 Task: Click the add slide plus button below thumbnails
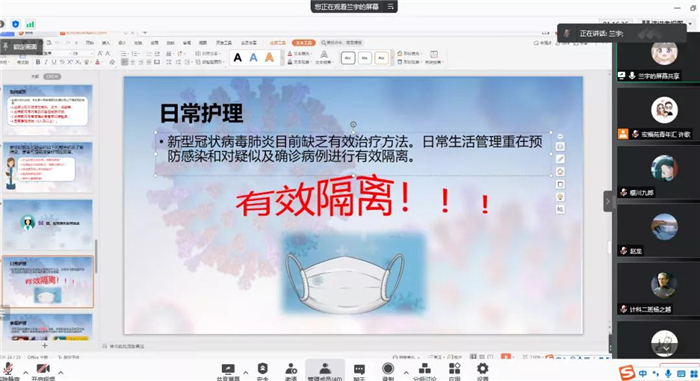[x=45, y=346]
